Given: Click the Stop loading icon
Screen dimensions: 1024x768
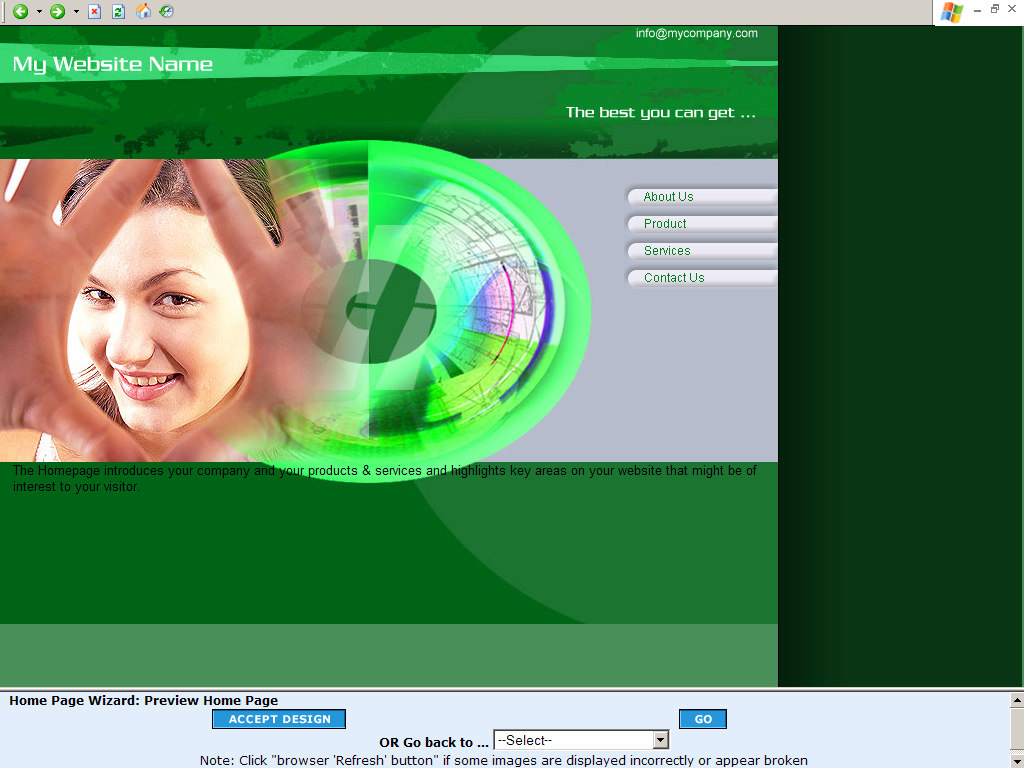Looking at the screenshot, I should click(95, 11).
